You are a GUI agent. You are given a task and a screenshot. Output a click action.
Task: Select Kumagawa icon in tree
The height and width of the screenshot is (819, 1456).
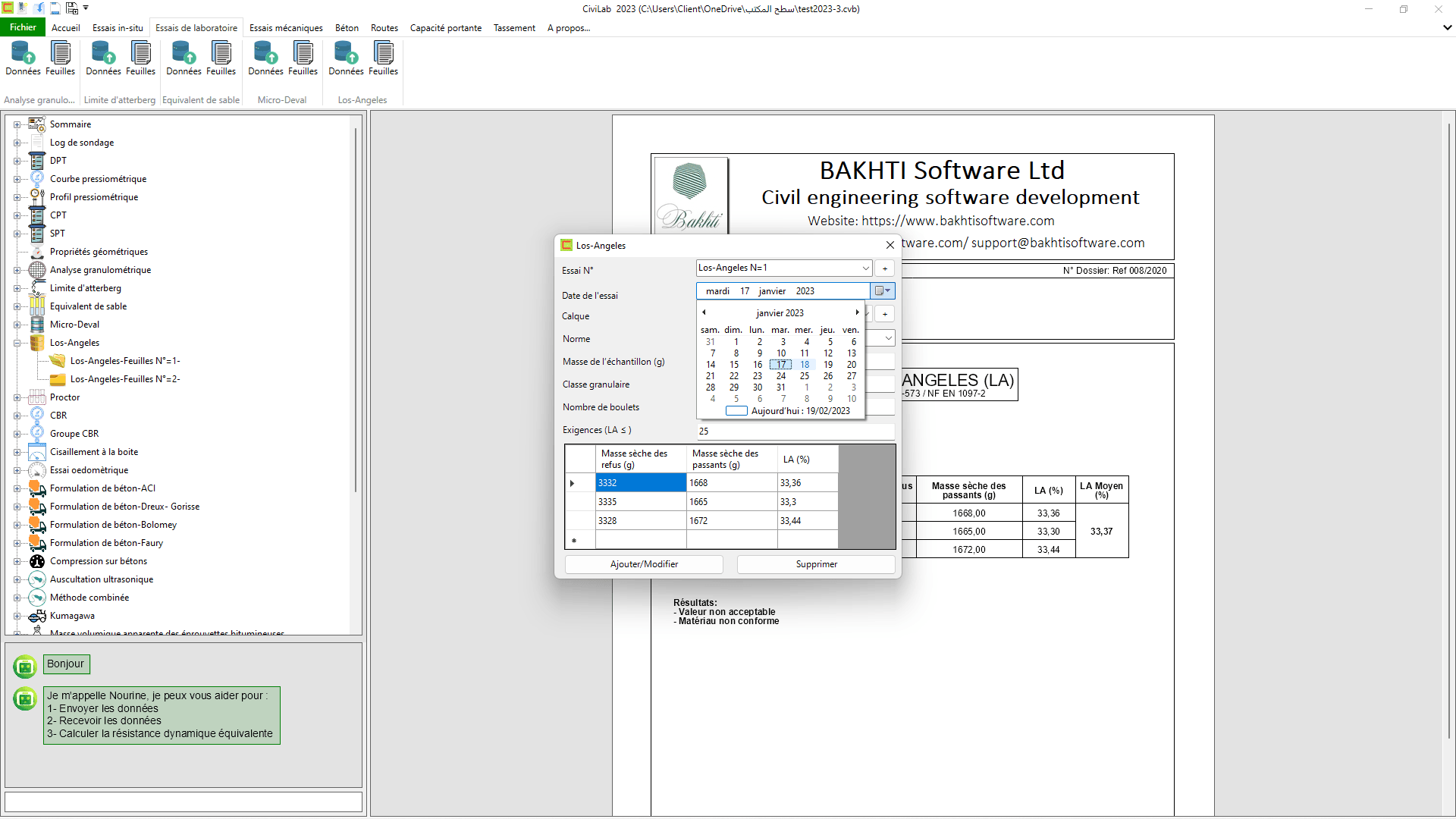(37, 615)
